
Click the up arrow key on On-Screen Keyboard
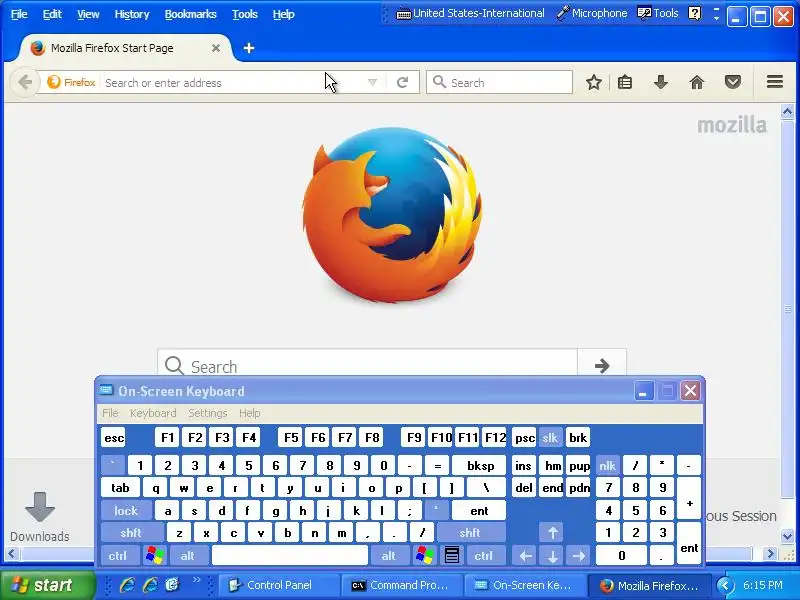[553, 533]
